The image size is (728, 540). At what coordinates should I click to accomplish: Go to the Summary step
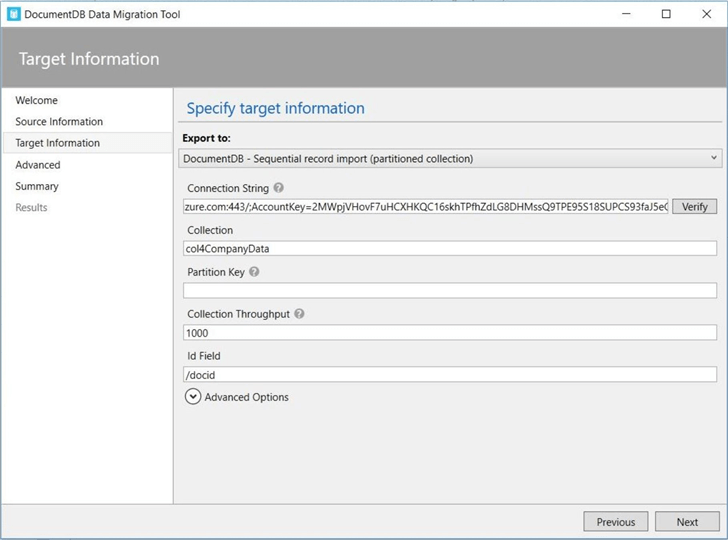click(37, 186)
